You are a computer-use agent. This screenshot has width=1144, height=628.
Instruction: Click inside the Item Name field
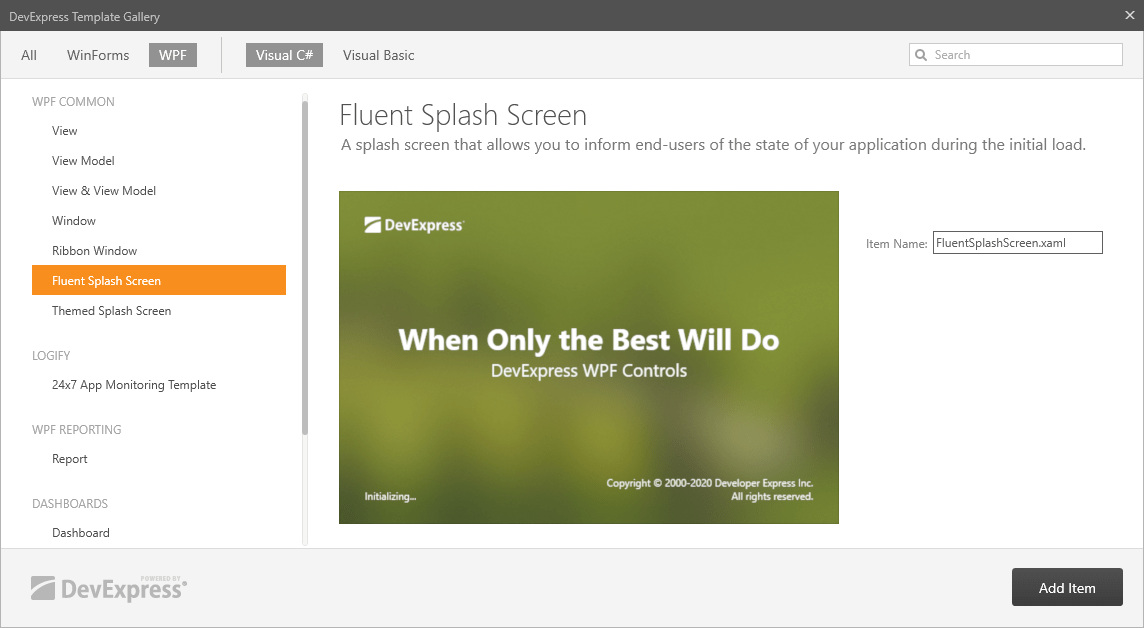tap(1016, 242)
